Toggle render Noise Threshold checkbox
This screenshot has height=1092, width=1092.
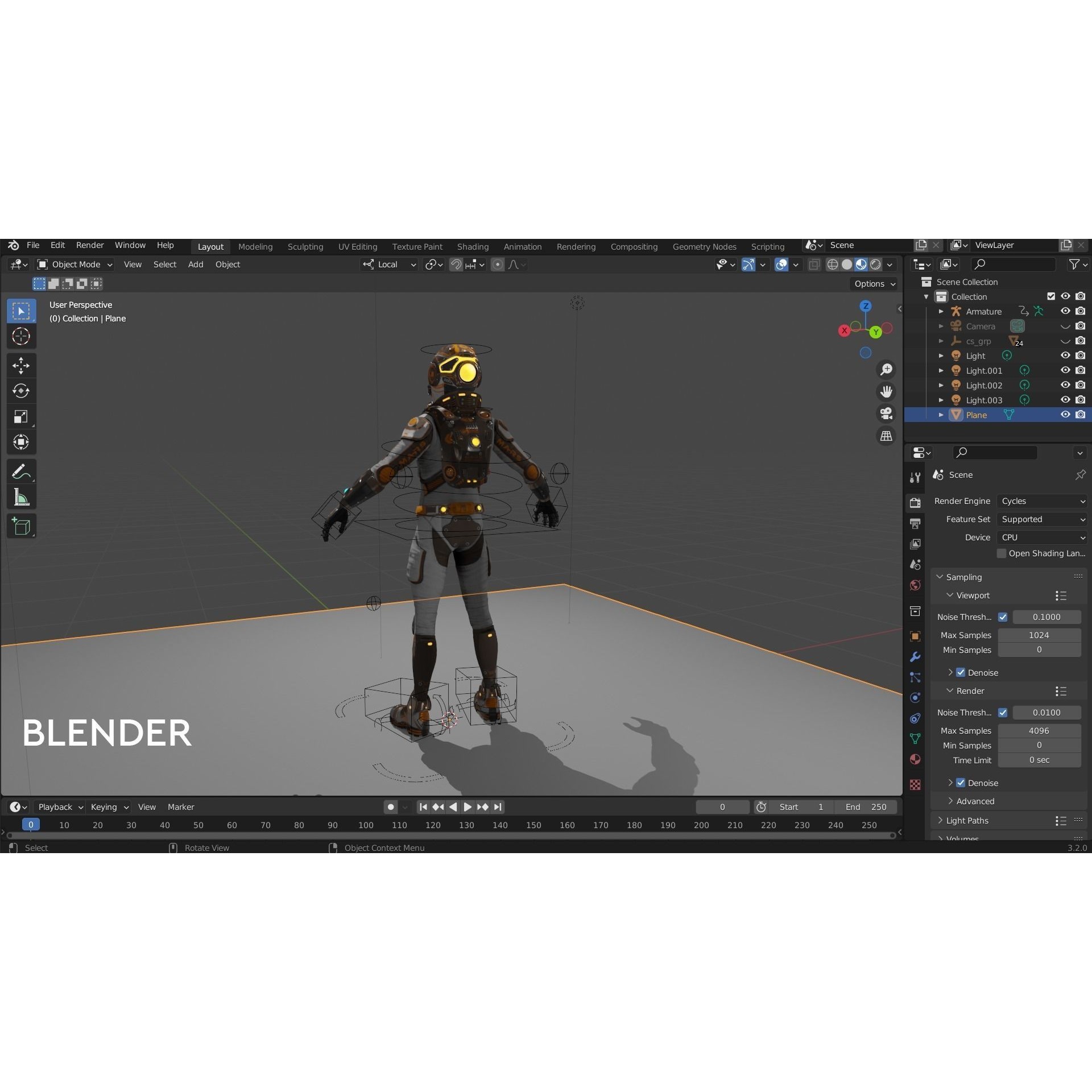1003,713
